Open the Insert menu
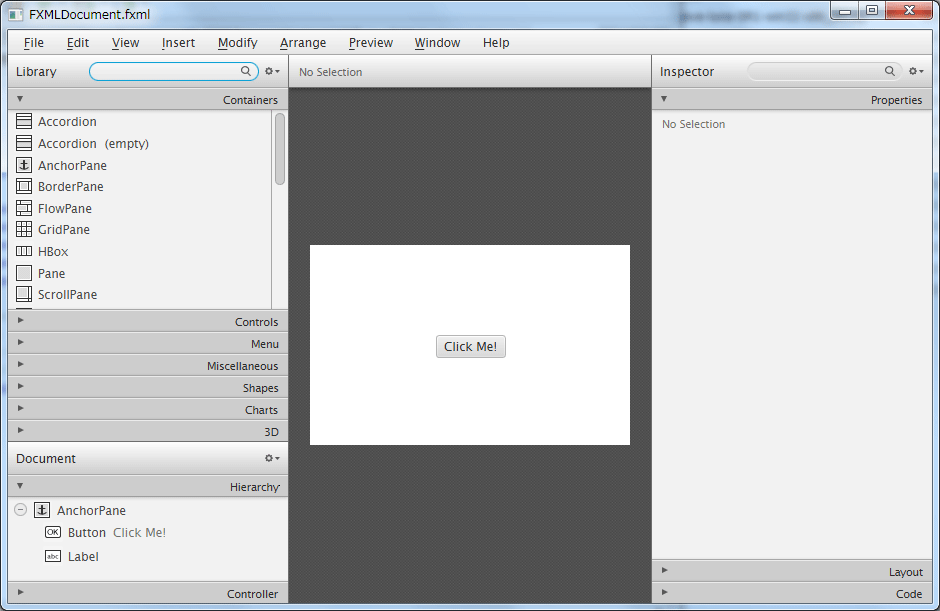The image size is (940, 611). click(178, 43)
